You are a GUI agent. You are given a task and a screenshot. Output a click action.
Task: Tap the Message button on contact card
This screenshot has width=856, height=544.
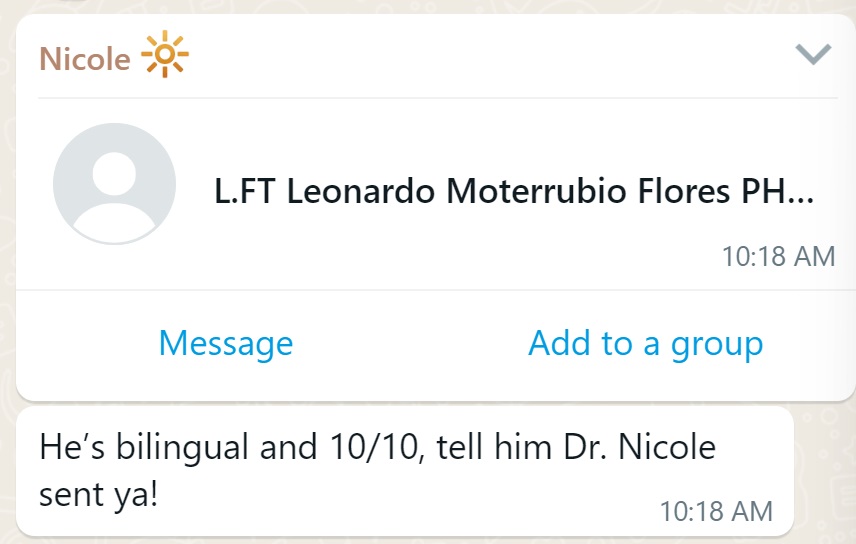(x=226, y=344)
